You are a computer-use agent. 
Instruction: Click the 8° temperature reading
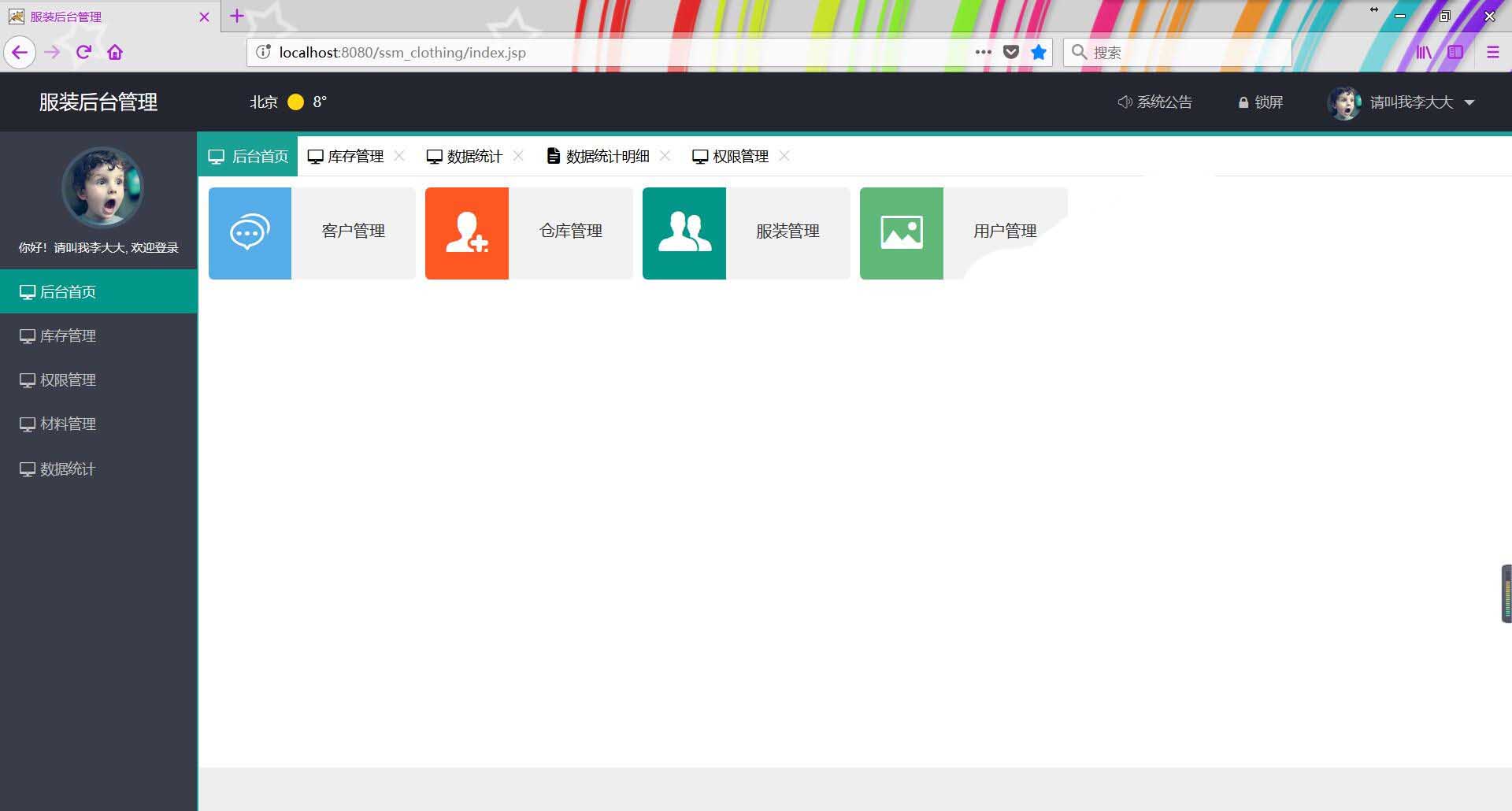click(320, 102)
